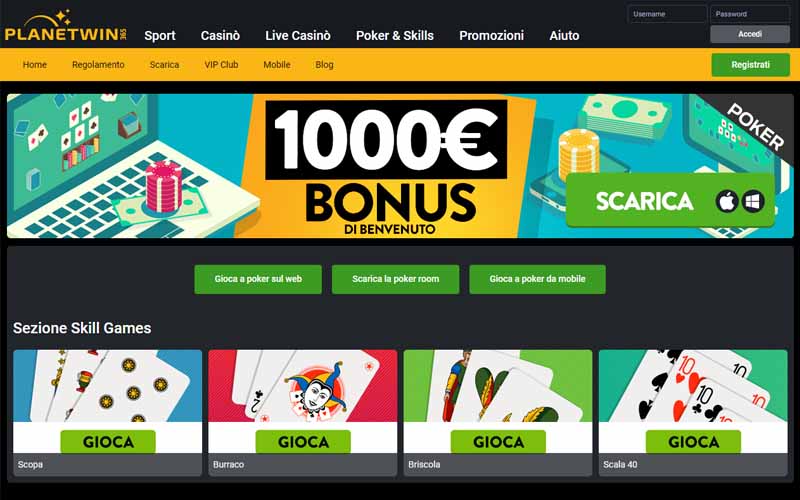Select the VIP Club tab
This screenshot has width=800, height=500.
pos(221,65)
